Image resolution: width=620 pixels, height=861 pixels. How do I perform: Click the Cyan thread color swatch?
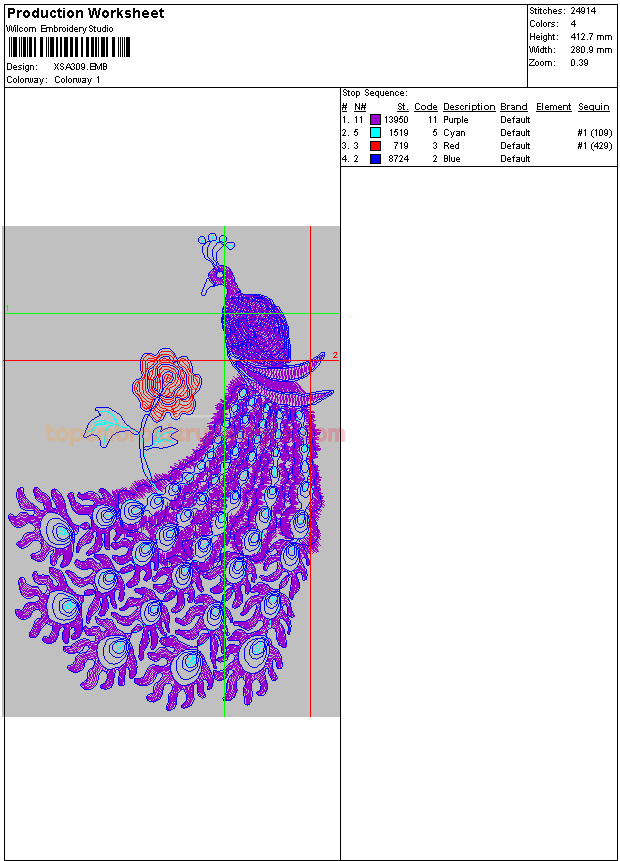(x=375, y=133)
